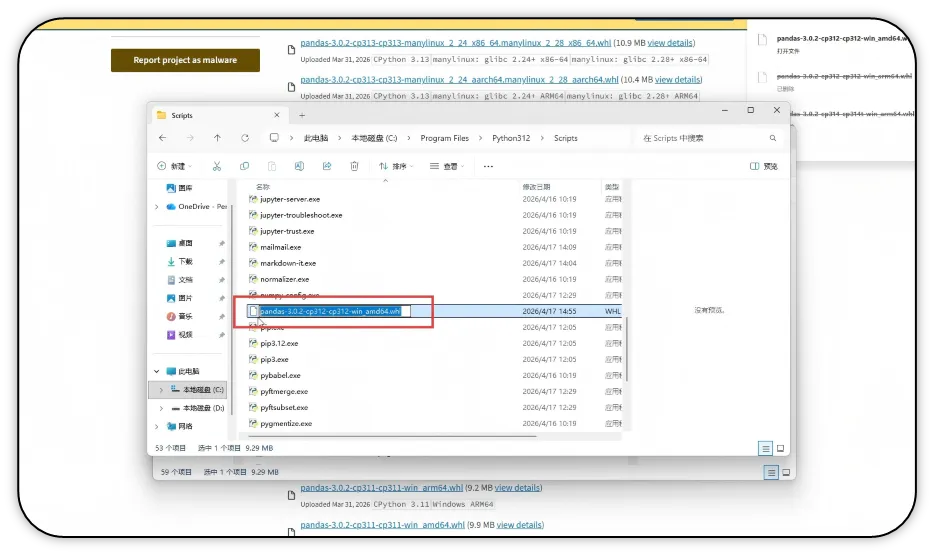Expand the 本地磁盘 (C:) drive node
This screenshot has width=934, height=555.
[161, 389]
